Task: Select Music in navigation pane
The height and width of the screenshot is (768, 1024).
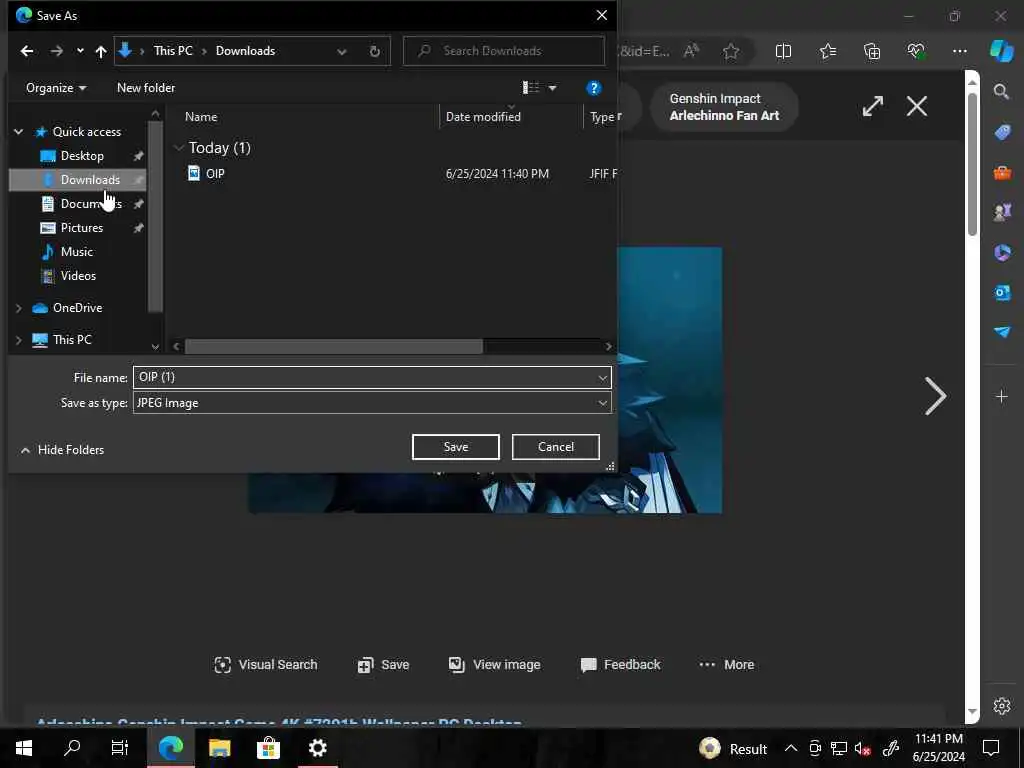Action: (x=76, y=252)
